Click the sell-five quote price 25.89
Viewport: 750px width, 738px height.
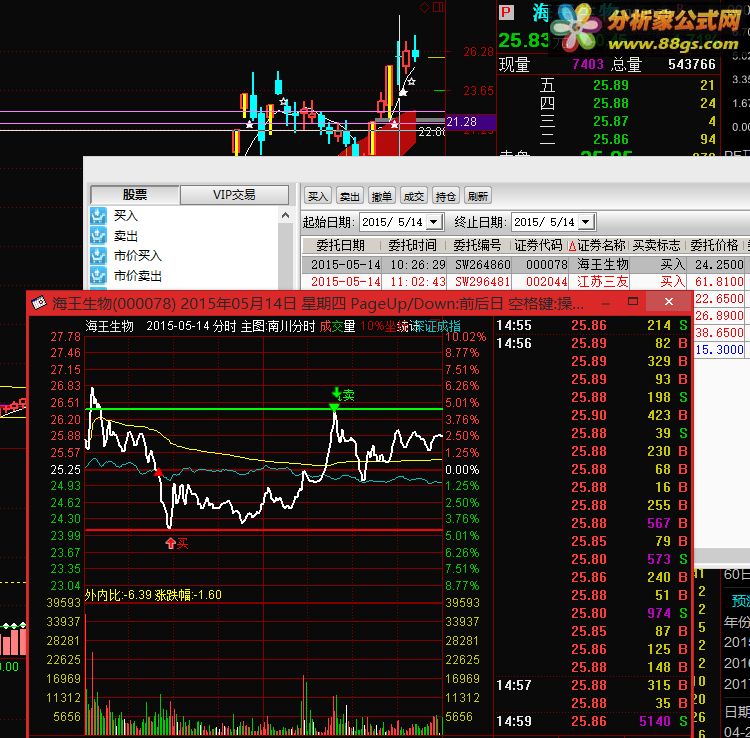click(611, 85)
